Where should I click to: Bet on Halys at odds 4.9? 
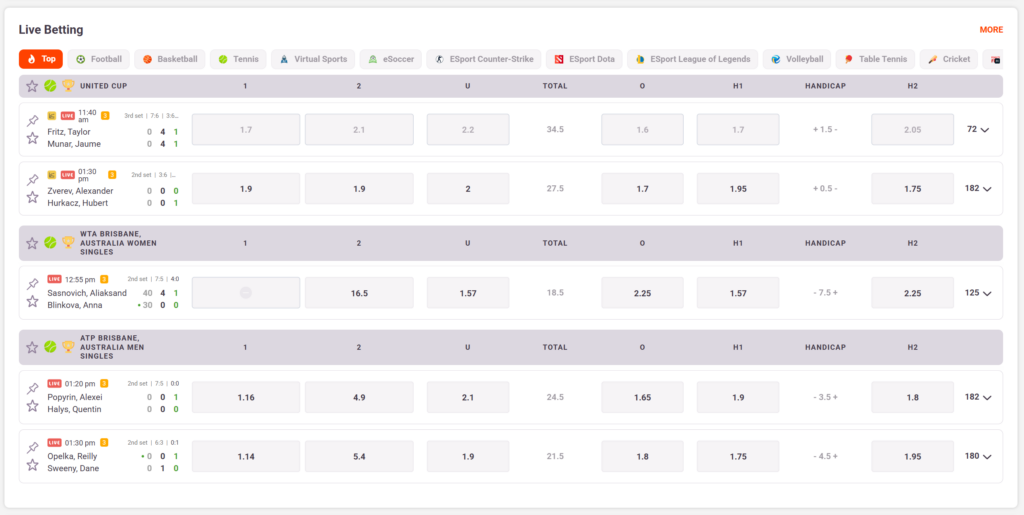tap(359, 398)
